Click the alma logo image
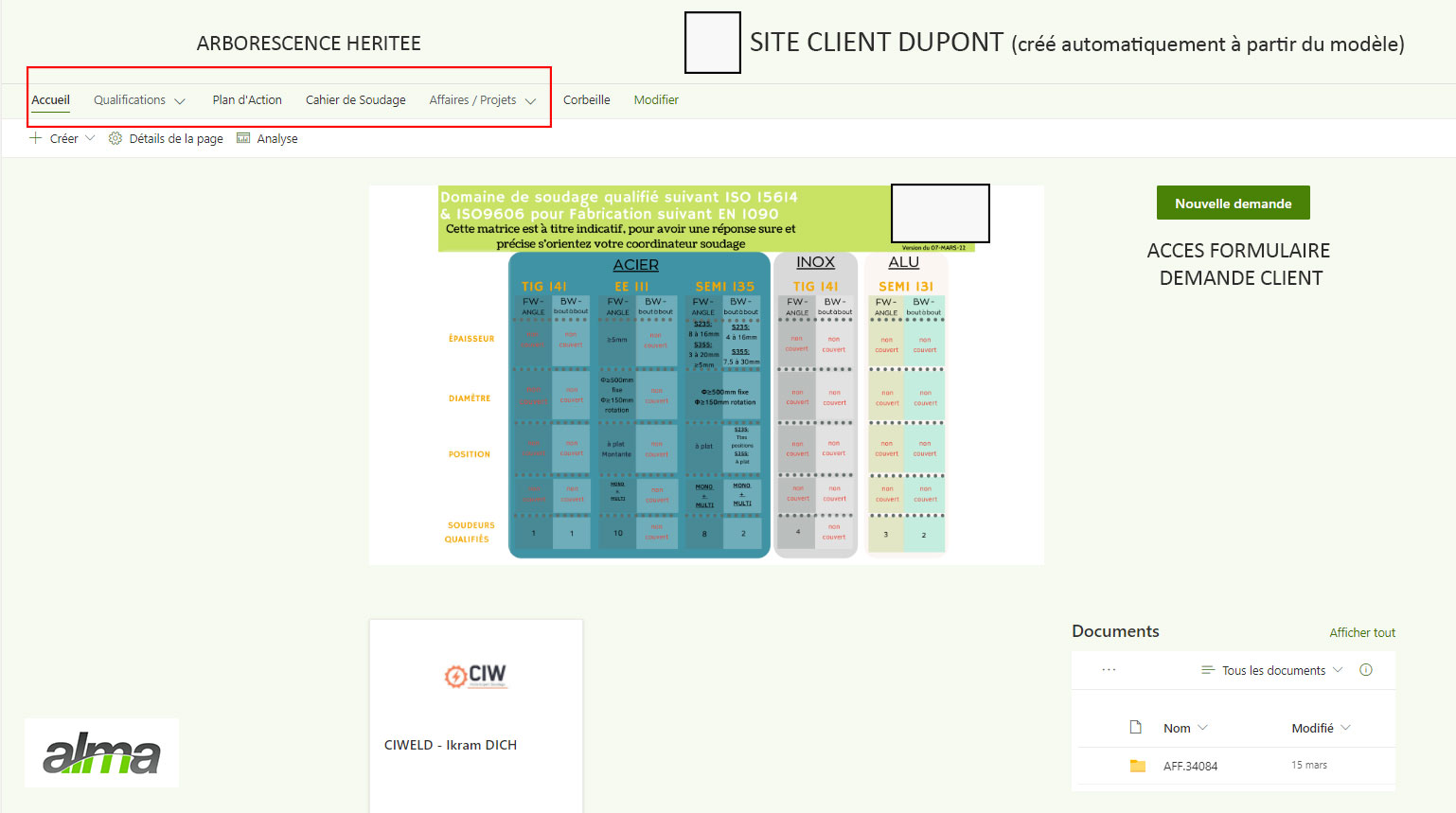 click(x=102, y=753)
